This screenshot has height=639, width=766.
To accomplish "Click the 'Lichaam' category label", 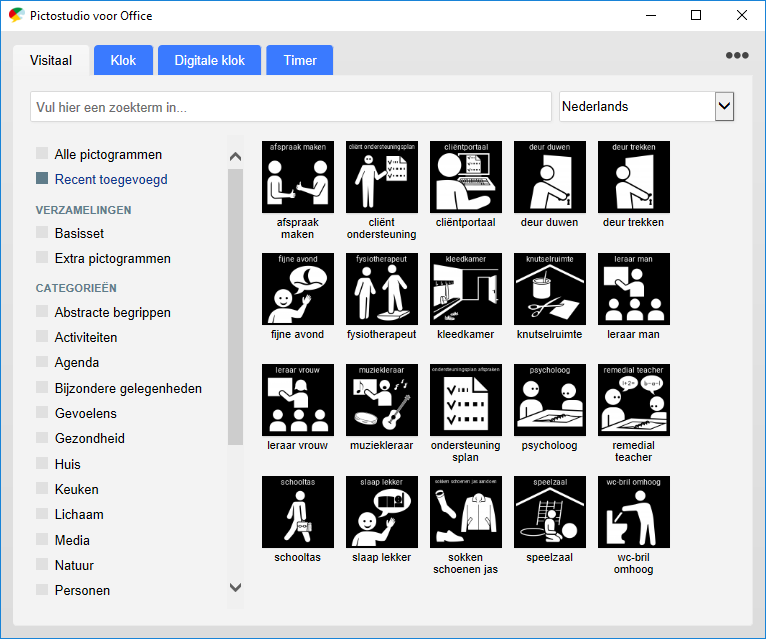I will pyautogui.click(x=79, y=514).
